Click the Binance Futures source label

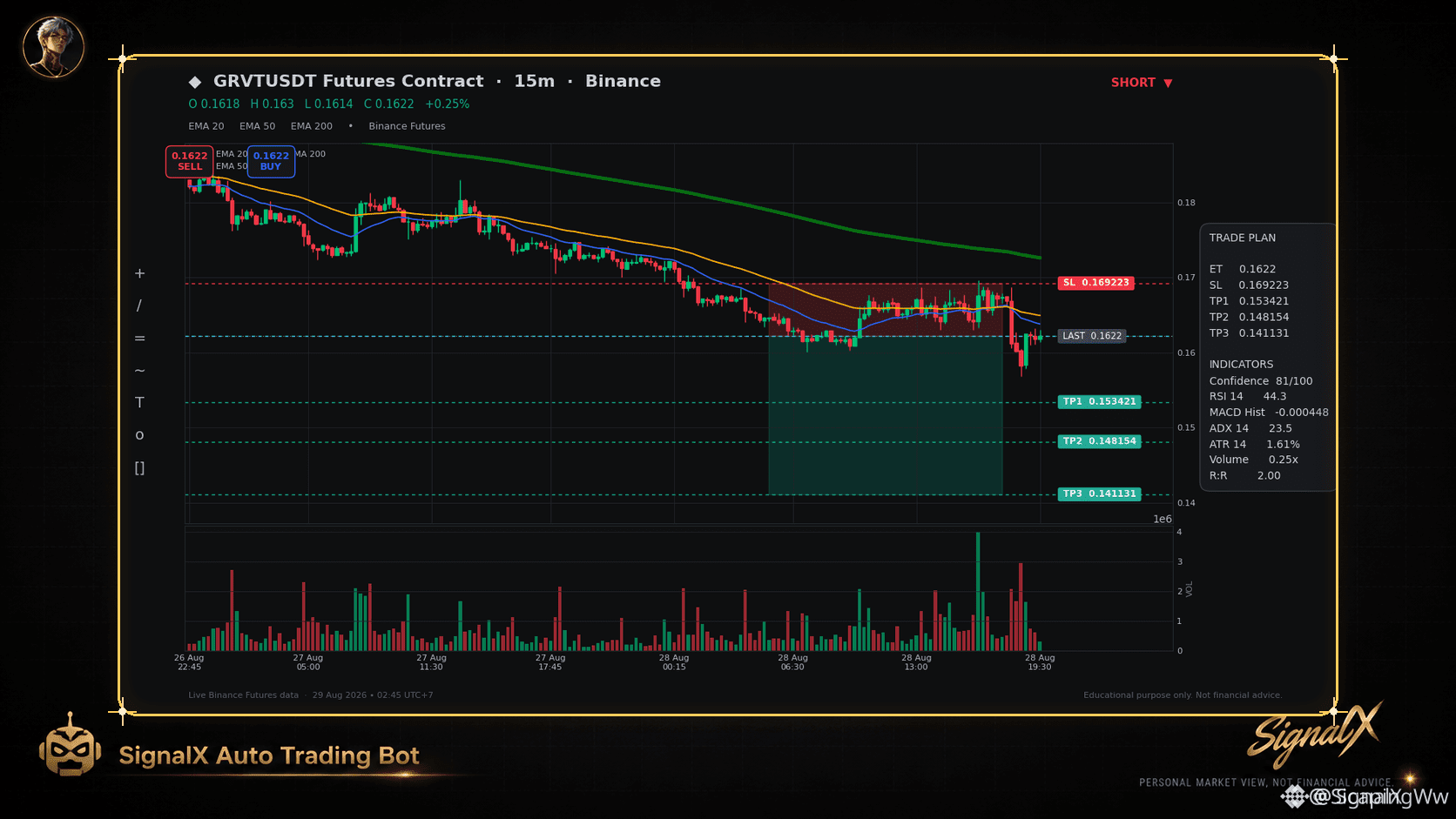pyautogui.click(x=407, y=126)
